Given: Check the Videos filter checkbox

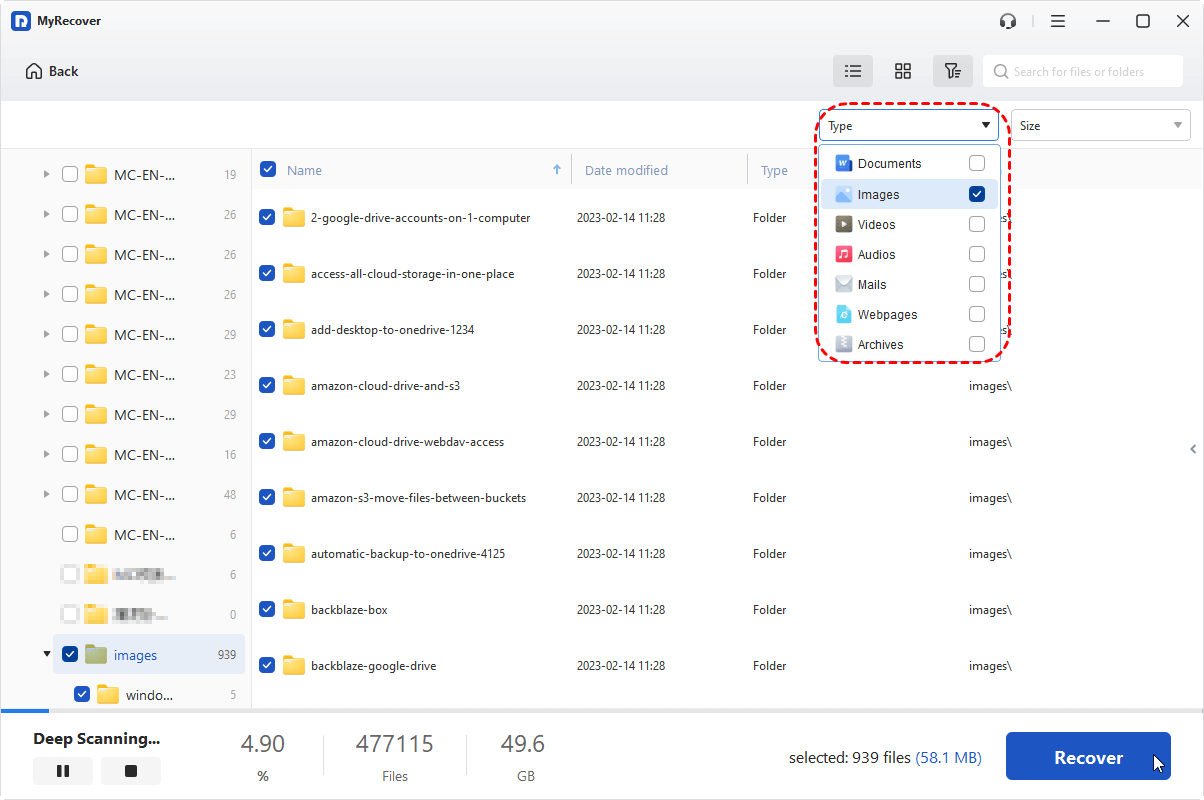Looking at the screenshot, I should (977, 224).
